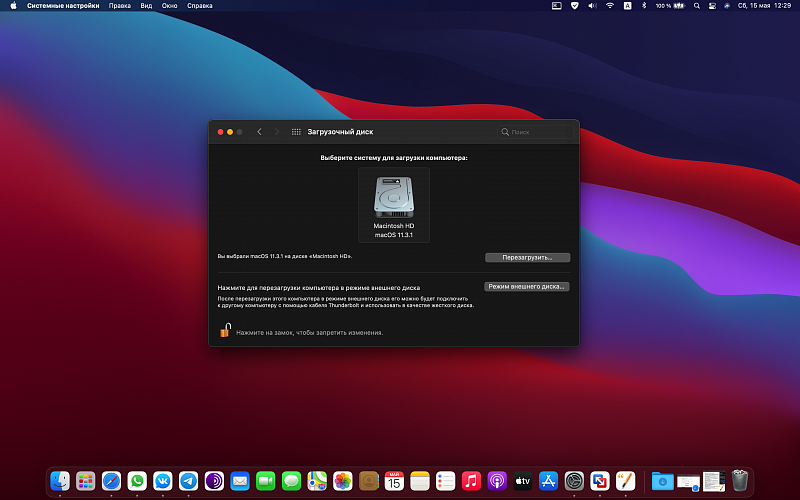Open WhatsApp in the Dock
800x500 pixels.
point(138,481)
